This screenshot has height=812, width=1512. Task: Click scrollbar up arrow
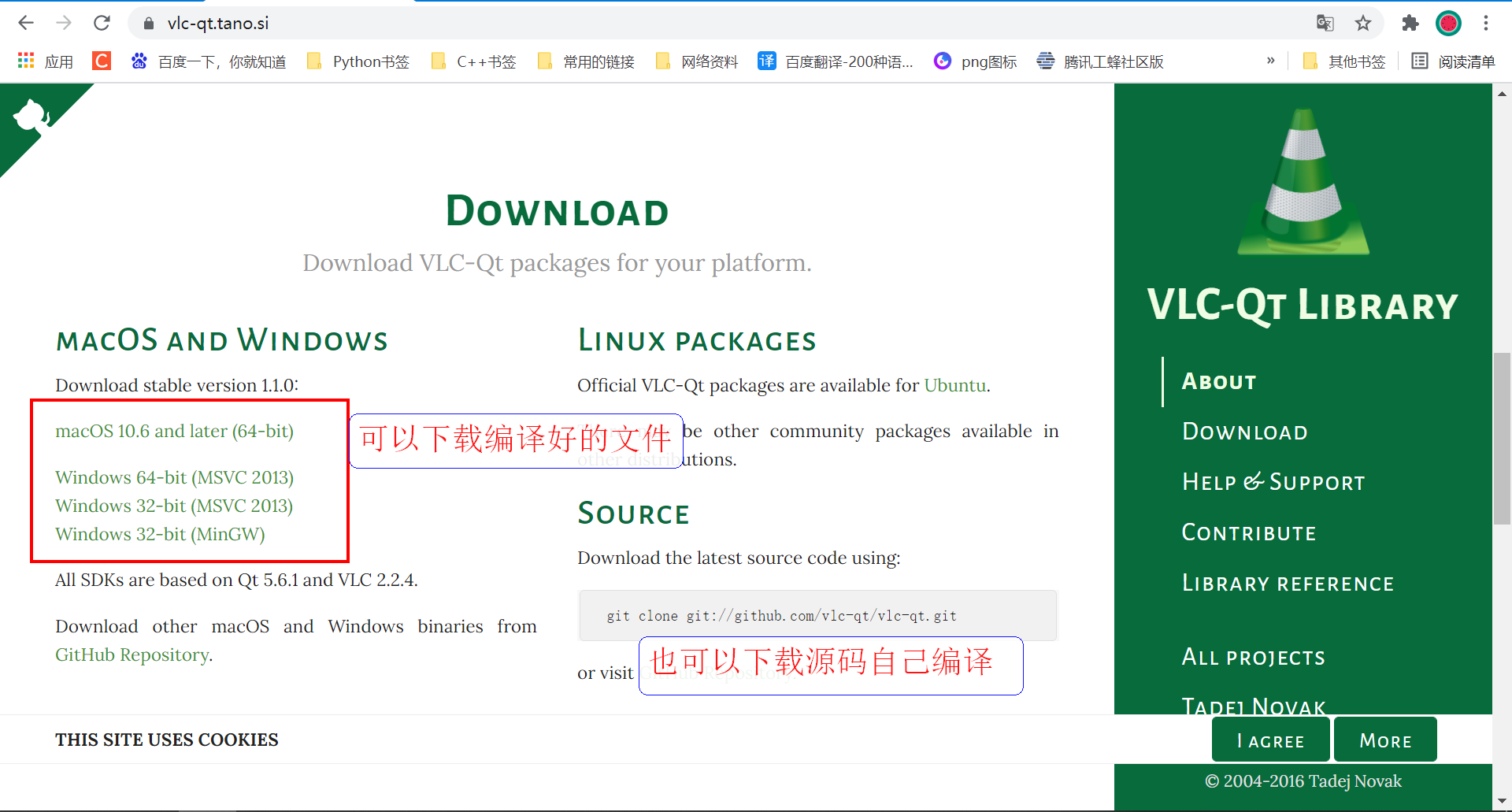click(x=1502, y=93)
